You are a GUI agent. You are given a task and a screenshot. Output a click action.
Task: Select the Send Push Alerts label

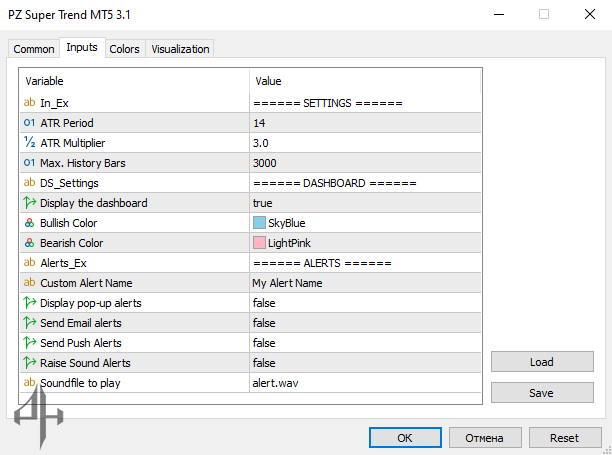(81, 343)
